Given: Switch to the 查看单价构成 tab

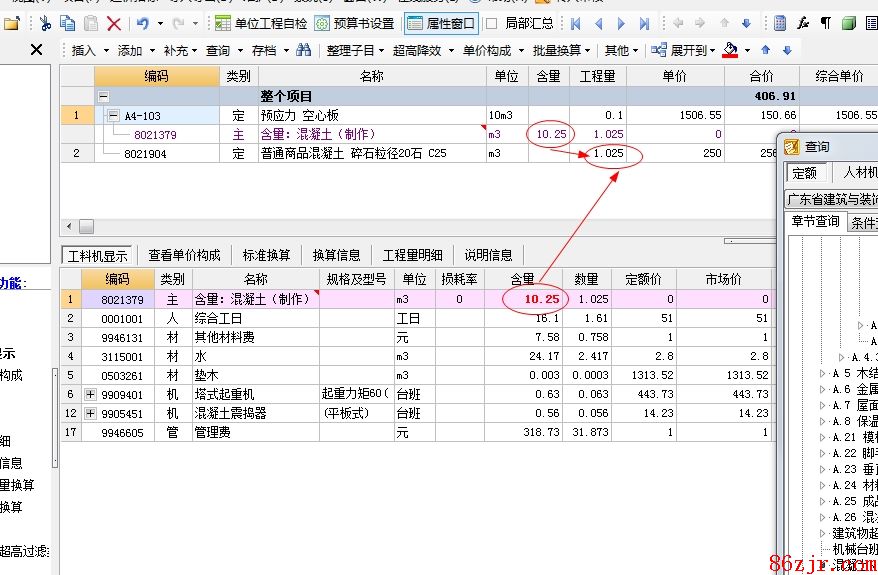Looking at the screenshot, I should pyautogui.click(x=184, y=255).
